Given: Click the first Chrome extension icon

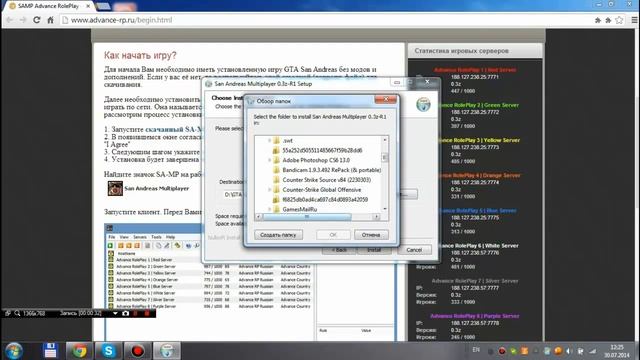Looking at the screenshot, I should (598, 20).
